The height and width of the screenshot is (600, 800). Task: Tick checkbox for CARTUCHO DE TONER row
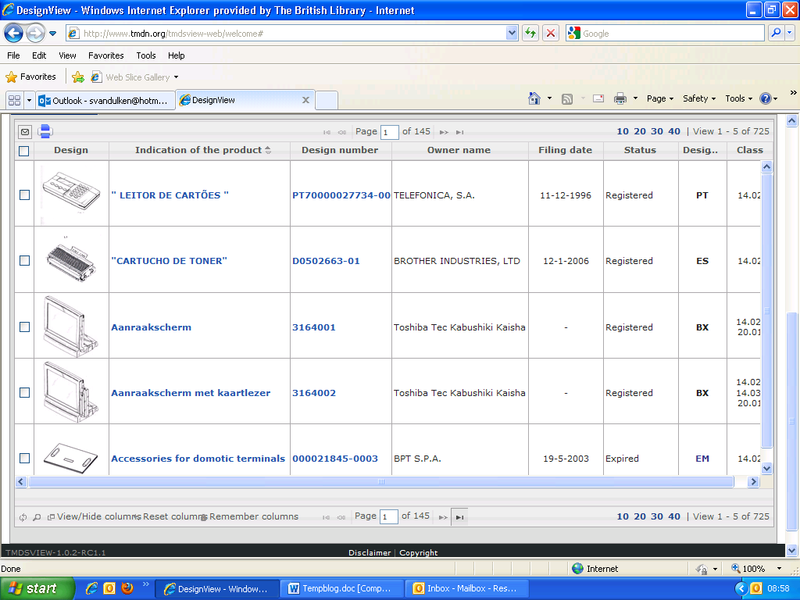pyautogui.click(x=24, y=261)
